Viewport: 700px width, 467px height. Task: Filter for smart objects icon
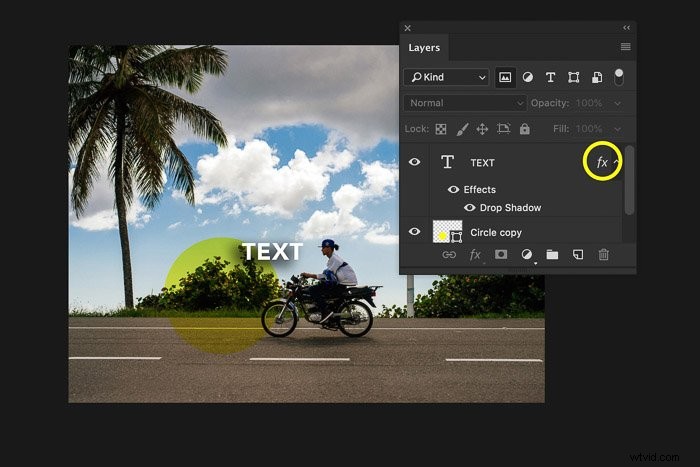coord(597,77)
